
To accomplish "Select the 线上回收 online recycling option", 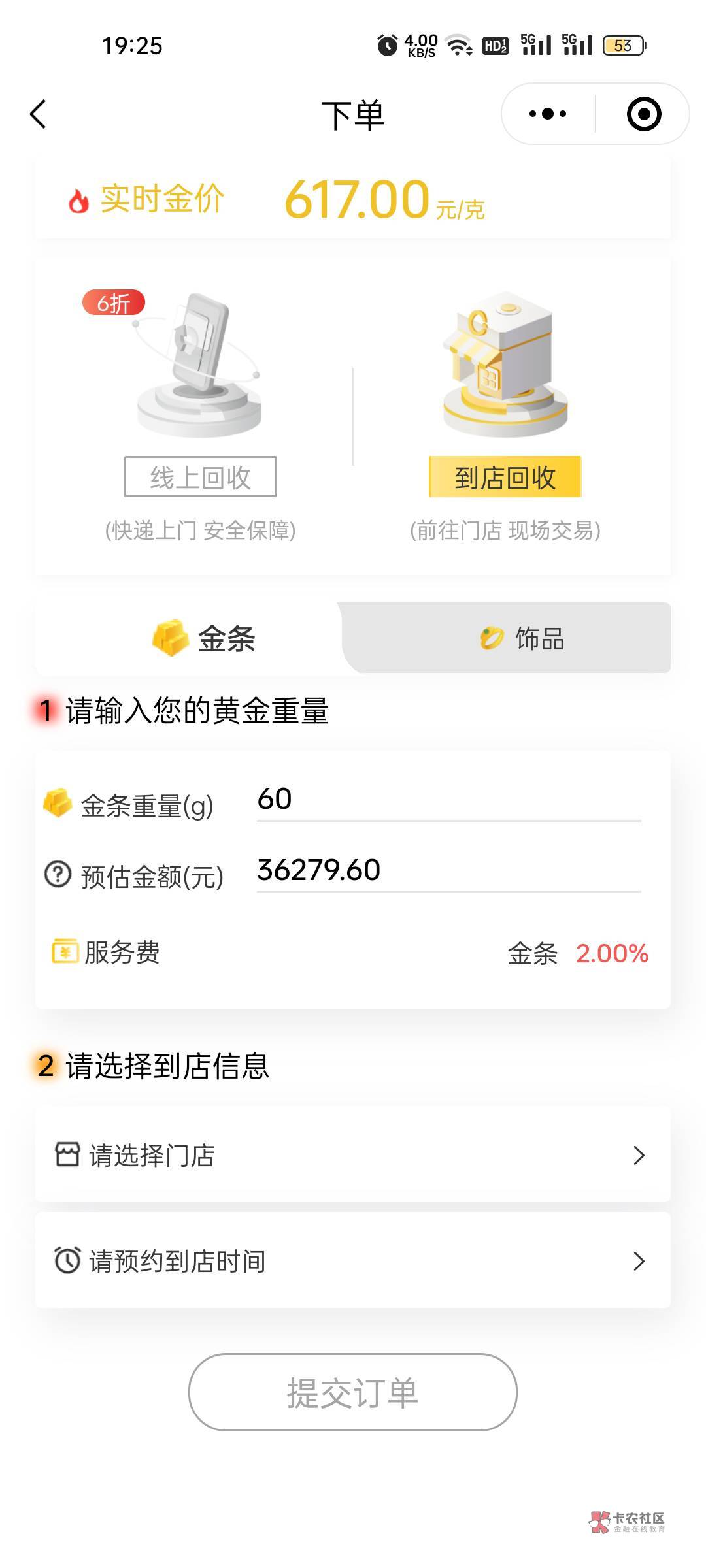I will (x=200, y=477).
